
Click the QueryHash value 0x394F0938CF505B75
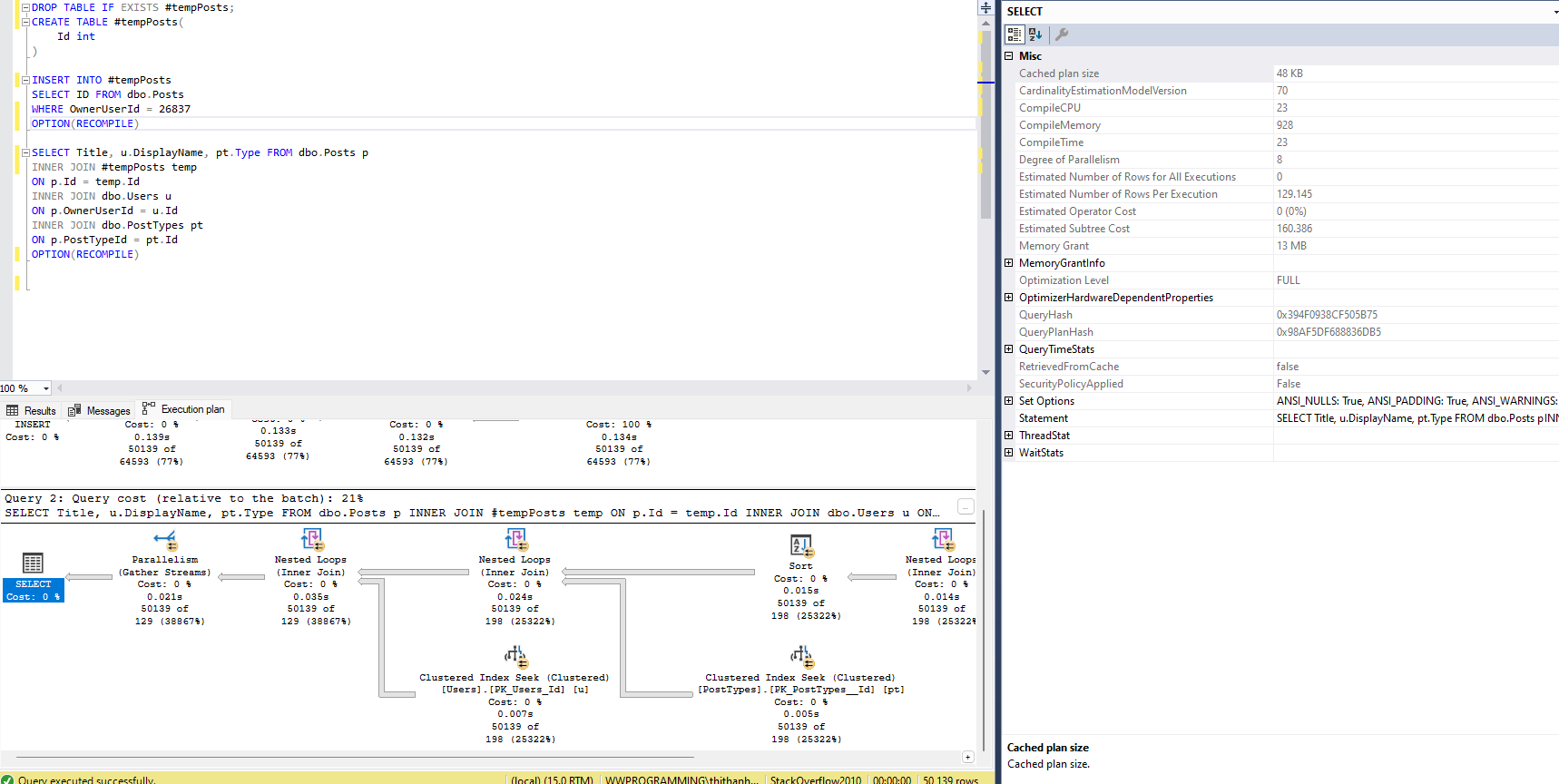(x=1327, y=315)
